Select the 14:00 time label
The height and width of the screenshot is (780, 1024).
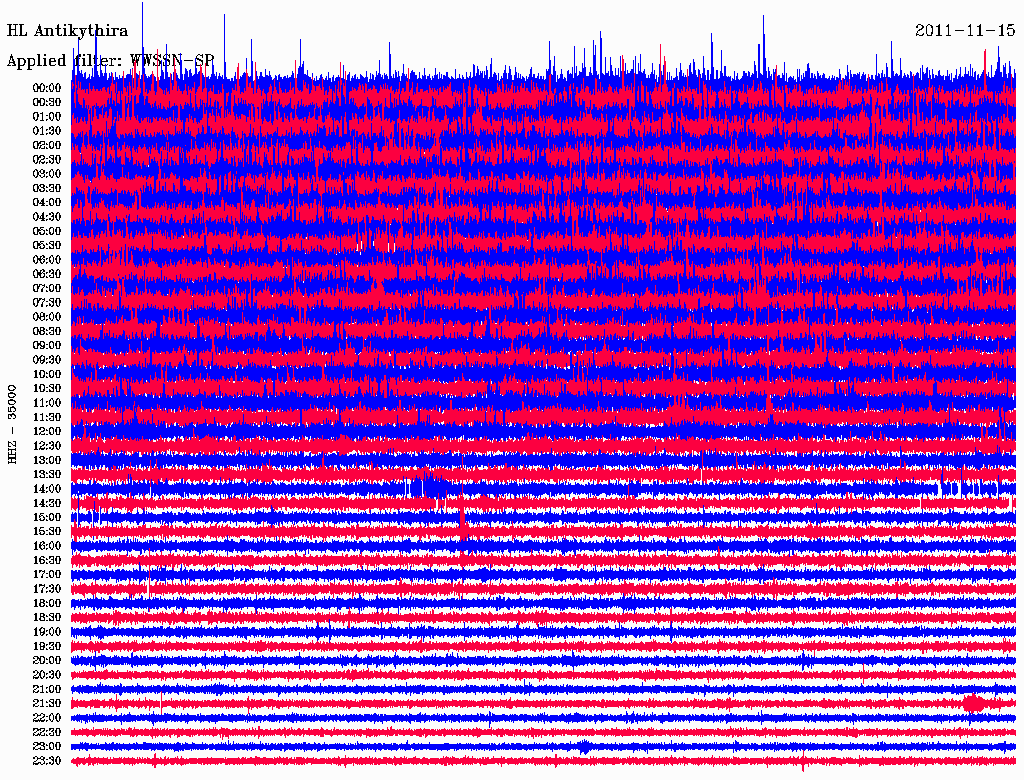coord(47,489)
